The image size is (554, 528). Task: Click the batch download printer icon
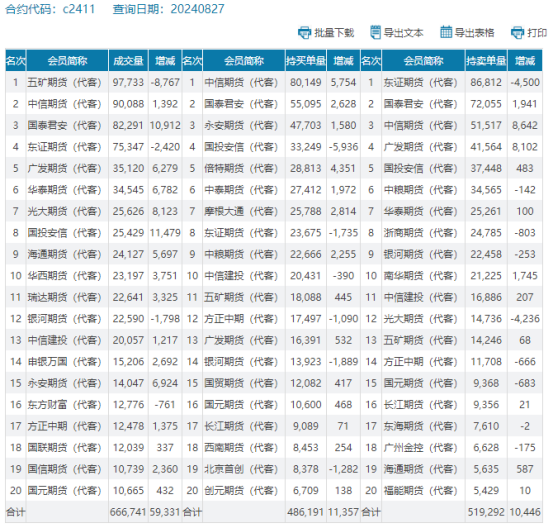[x=304, y=33]
